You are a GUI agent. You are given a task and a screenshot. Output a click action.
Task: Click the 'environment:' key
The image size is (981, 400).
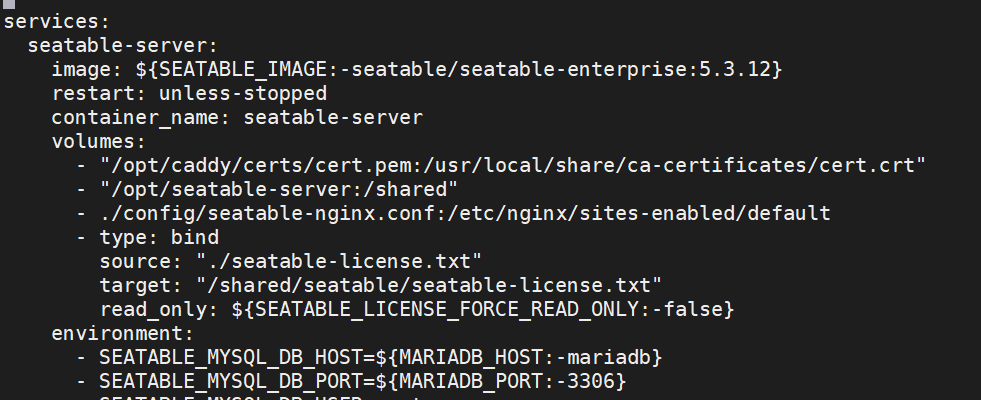pyautogui.click(x=123, y=333)
